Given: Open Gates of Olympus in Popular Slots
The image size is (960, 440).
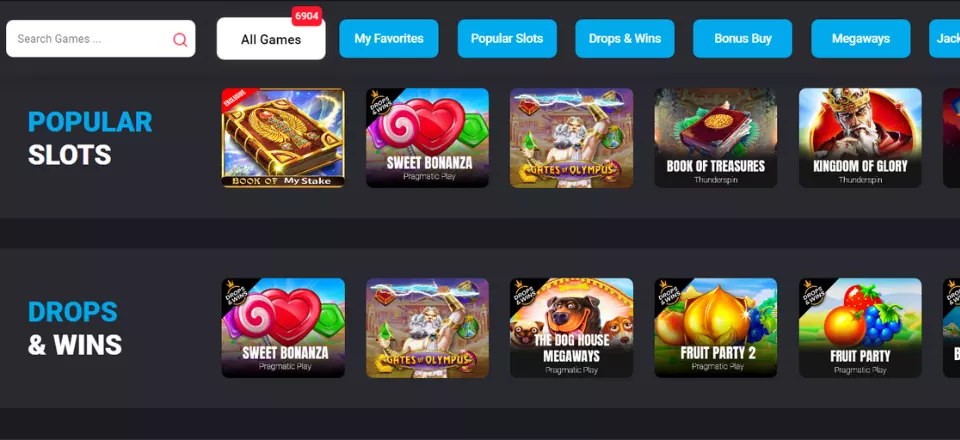Looking at the screenshot, I should 571,138.
